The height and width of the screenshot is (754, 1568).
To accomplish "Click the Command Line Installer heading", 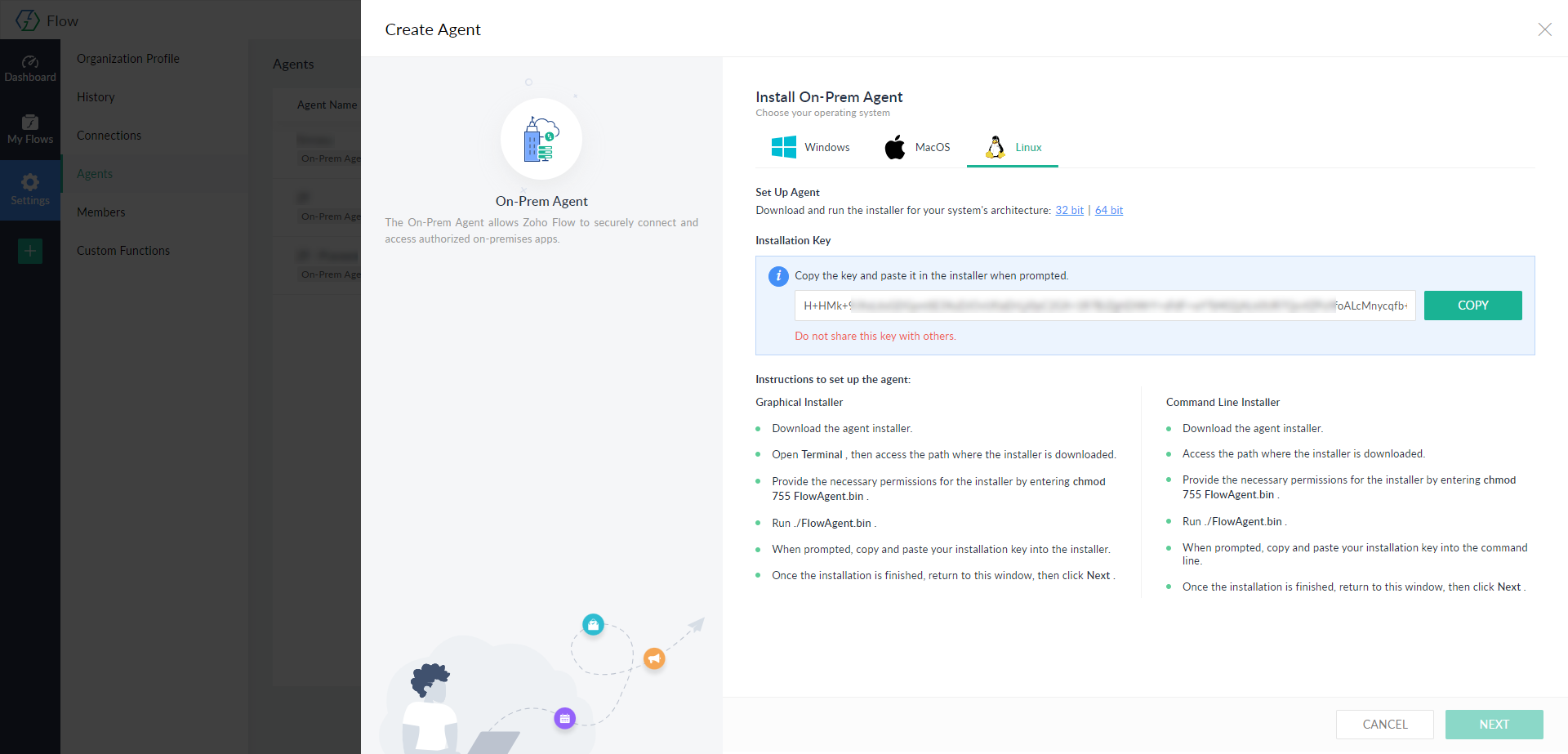I will pyautogui.click(x=1223, y=403).
